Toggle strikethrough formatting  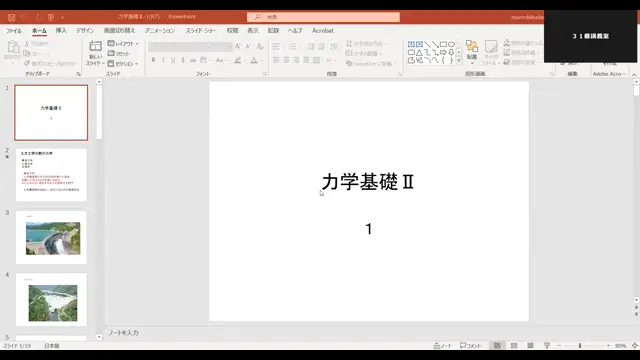click(x=193, y=60)
